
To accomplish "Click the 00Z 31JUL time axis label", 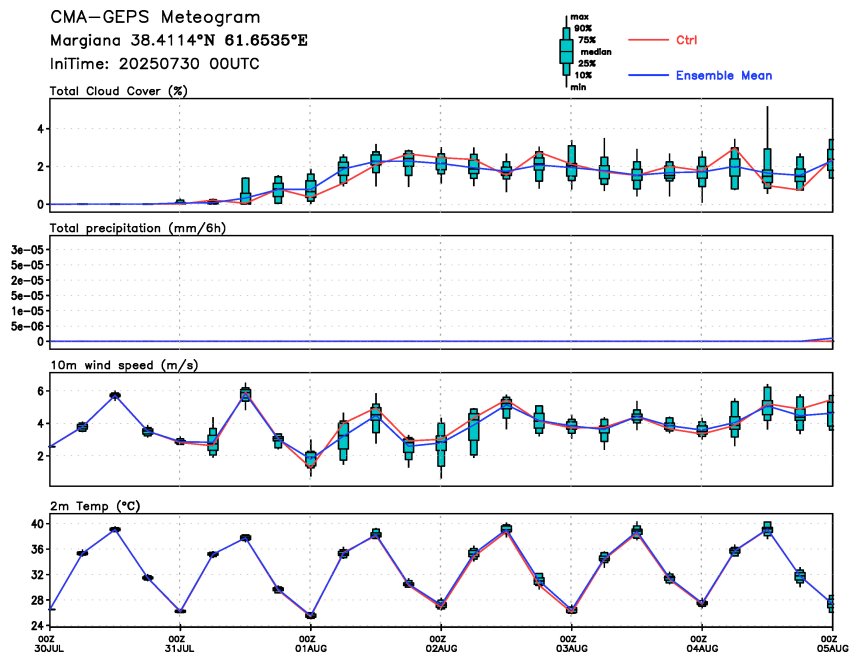I will (180, 643).
